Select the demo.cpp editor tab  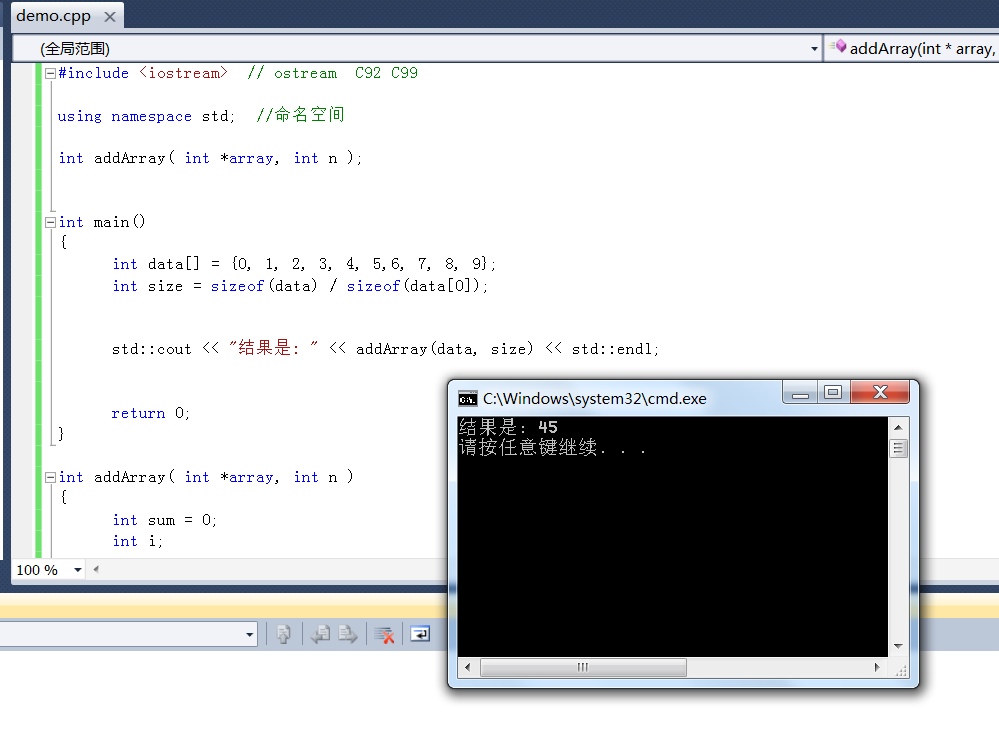pyautogui.click(x=54, y=16)
